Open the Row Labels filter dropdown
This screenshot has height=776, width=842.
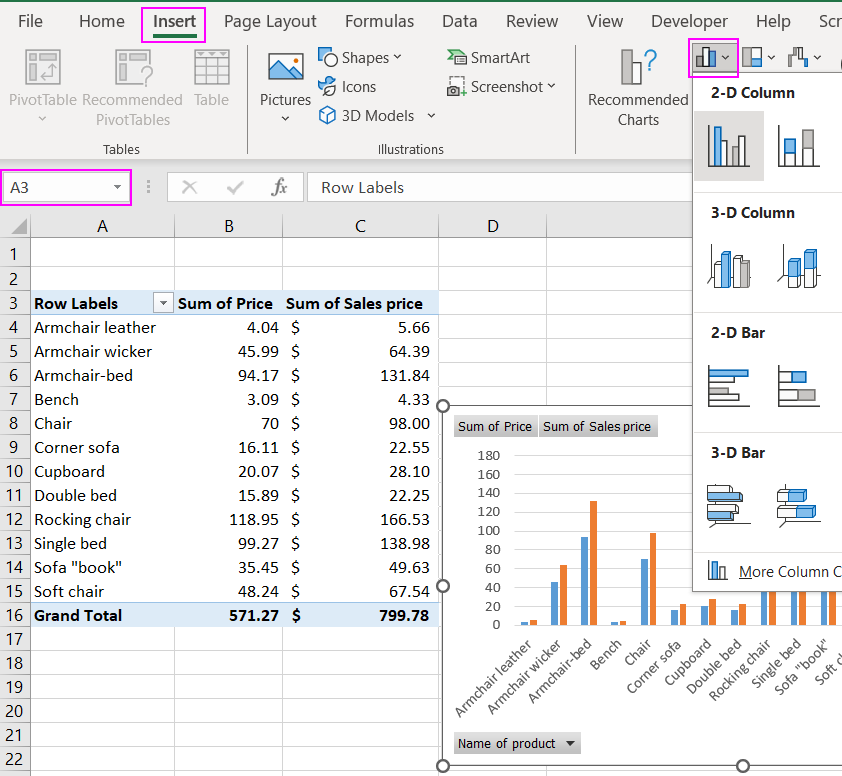point(162,303)
